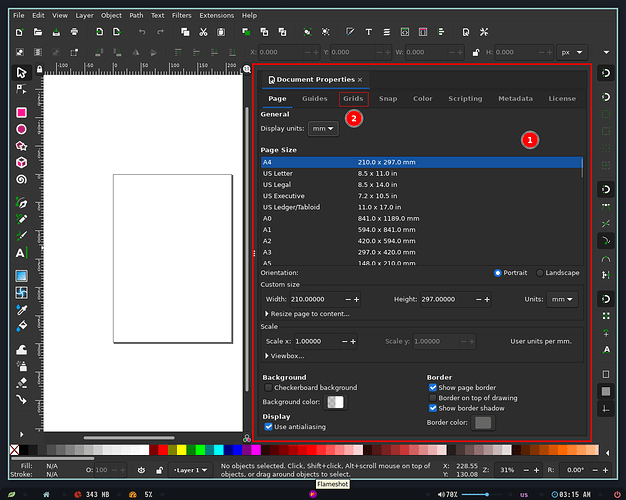The height and width of the screenshot is (500, 626).
Task: Print the document
Action: coord(74,32)
